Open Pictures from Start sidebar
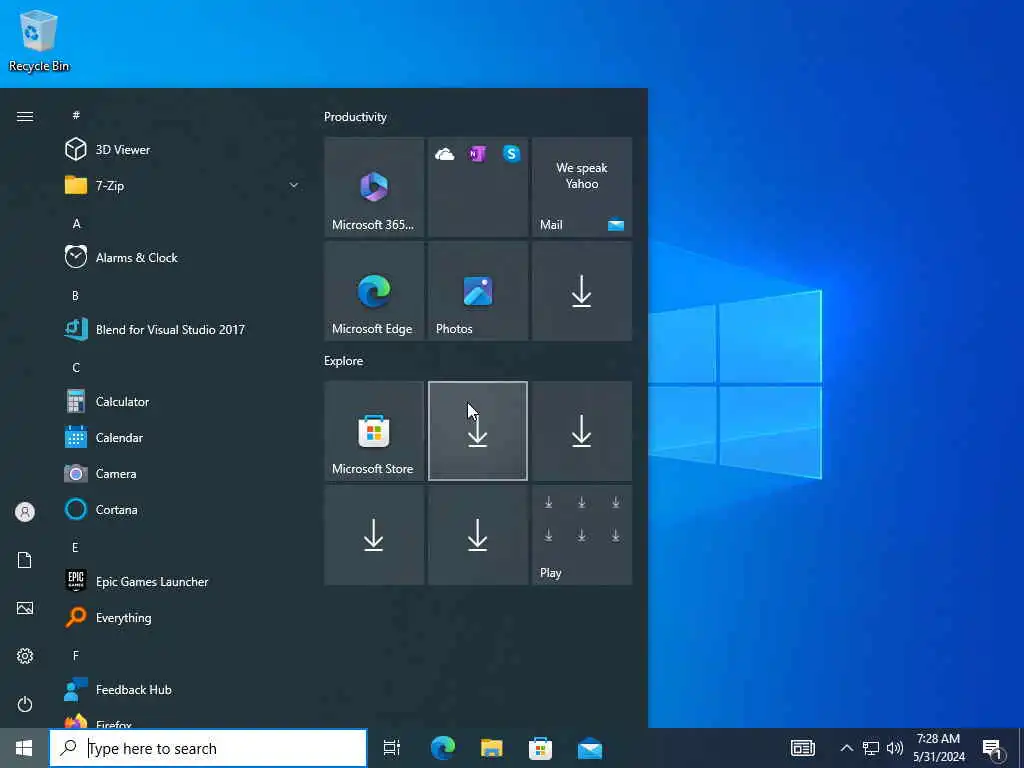Image resolution: width=1024 pixels, height=768 pixels. coord(25,609)
